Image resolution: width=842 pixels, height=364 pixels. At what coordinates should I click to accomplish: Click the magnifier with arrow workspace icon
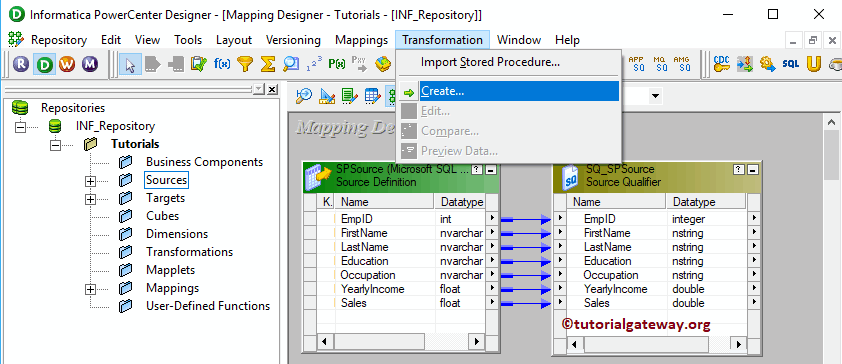(x=304, y=96)
